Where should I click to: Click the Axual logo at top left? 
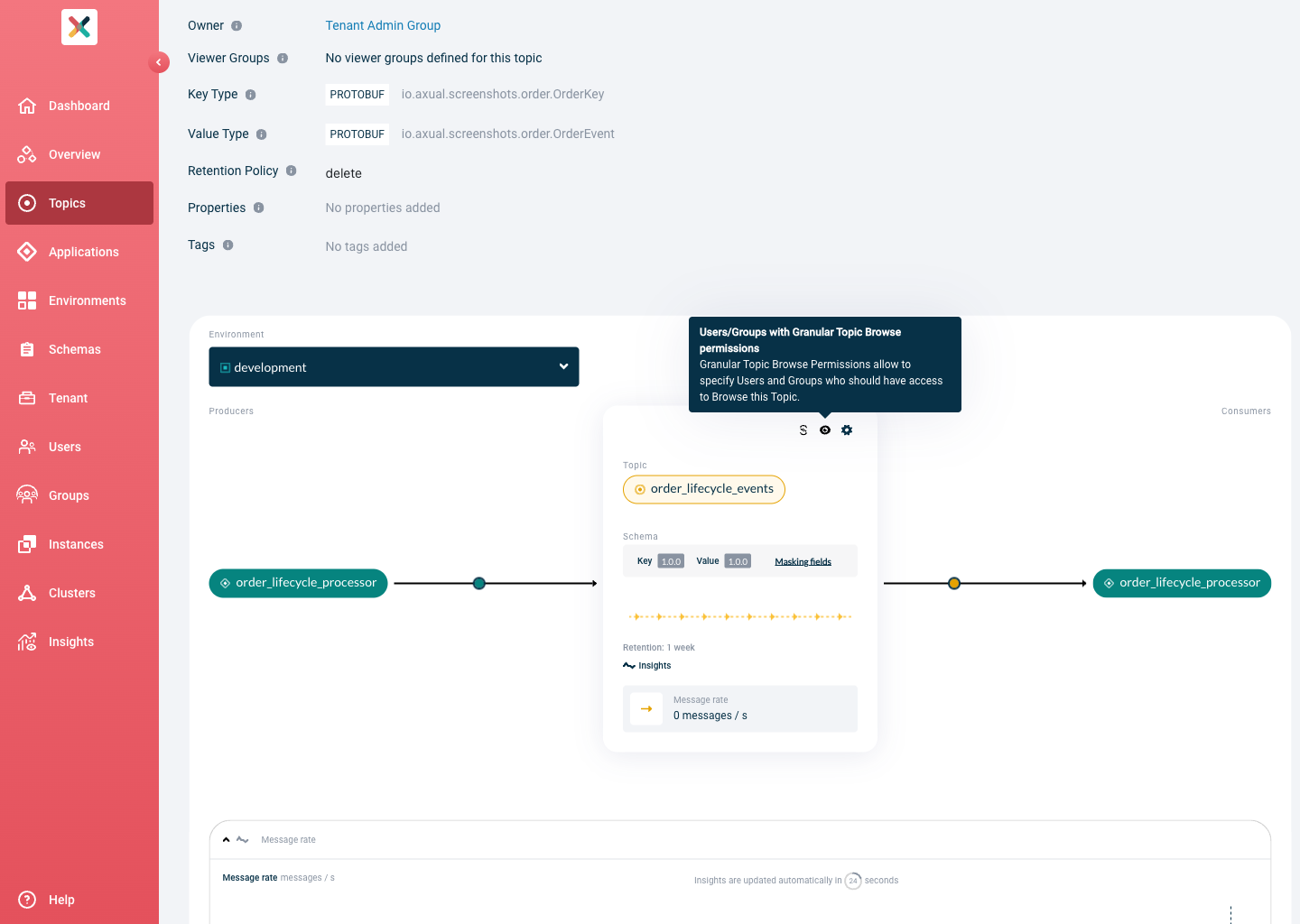pos(79,27)
